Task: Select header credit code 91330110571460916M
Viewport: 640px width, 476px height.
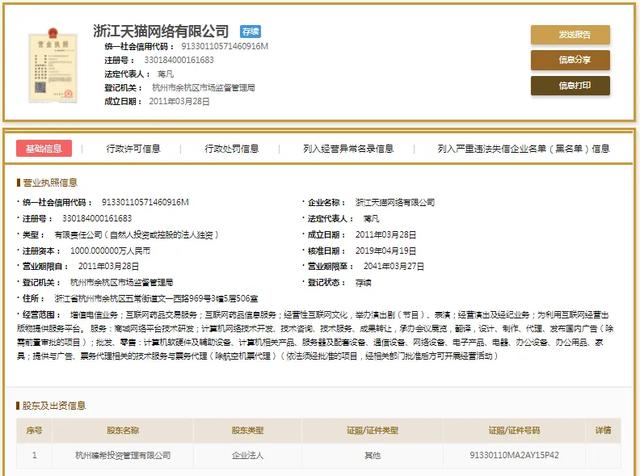Action: pyautogui.click(x=224, y=46)
